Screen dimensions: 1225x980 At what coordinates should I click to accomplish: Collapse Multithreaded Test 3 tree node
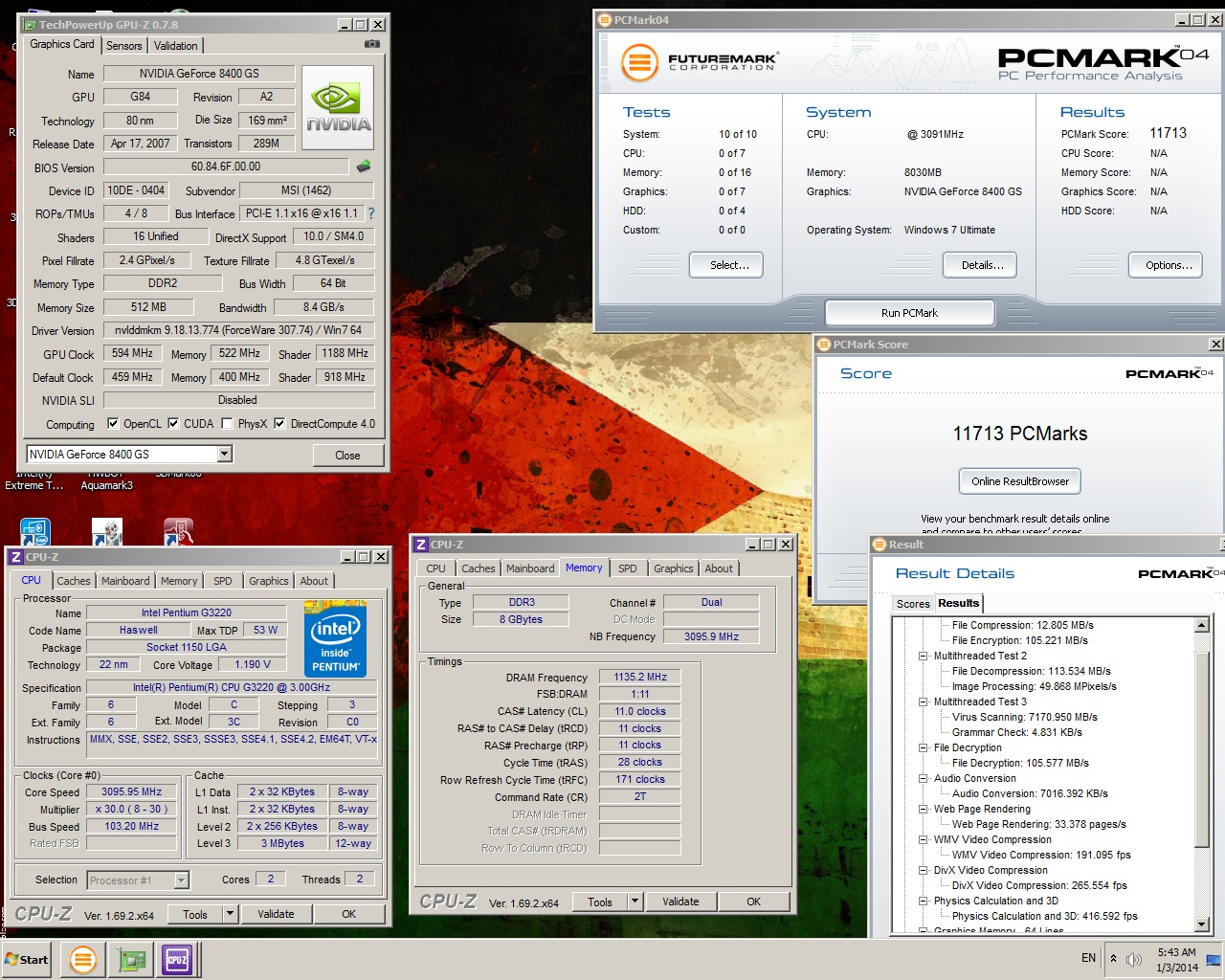tap(924, 702)
